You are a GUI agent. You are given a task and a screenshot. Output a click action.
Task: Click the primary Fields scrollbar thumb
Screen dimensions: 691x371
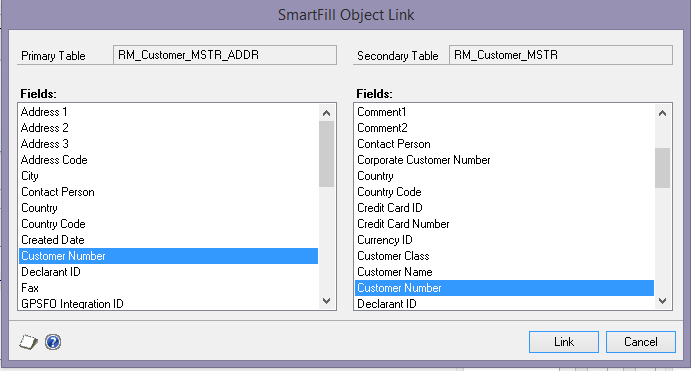pyautogui.click(x=327, y=154)
